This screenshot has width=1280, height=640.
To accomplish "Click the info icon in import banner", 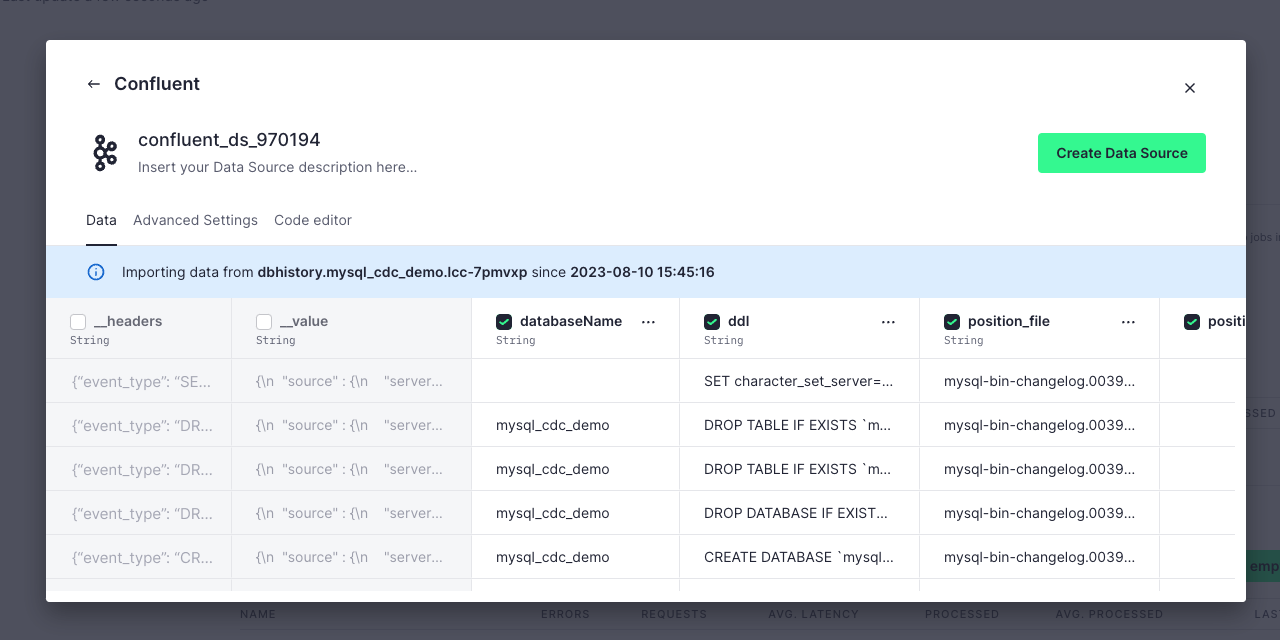I will 96,272.
